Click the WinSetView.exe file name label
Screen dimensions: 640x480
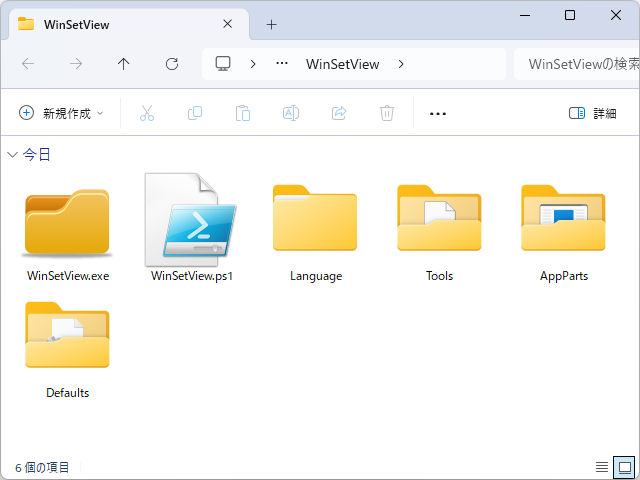(68, 276)
